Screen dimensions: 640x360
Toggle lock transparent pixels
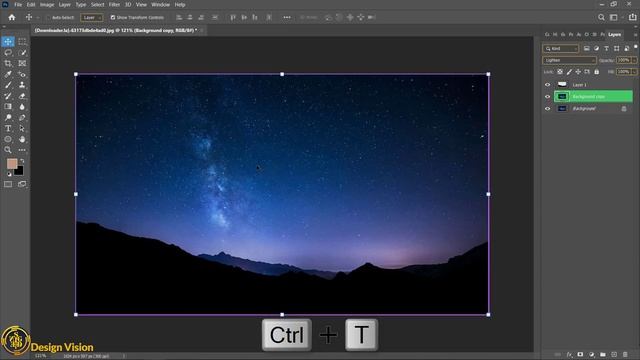[x=560, y=72]
